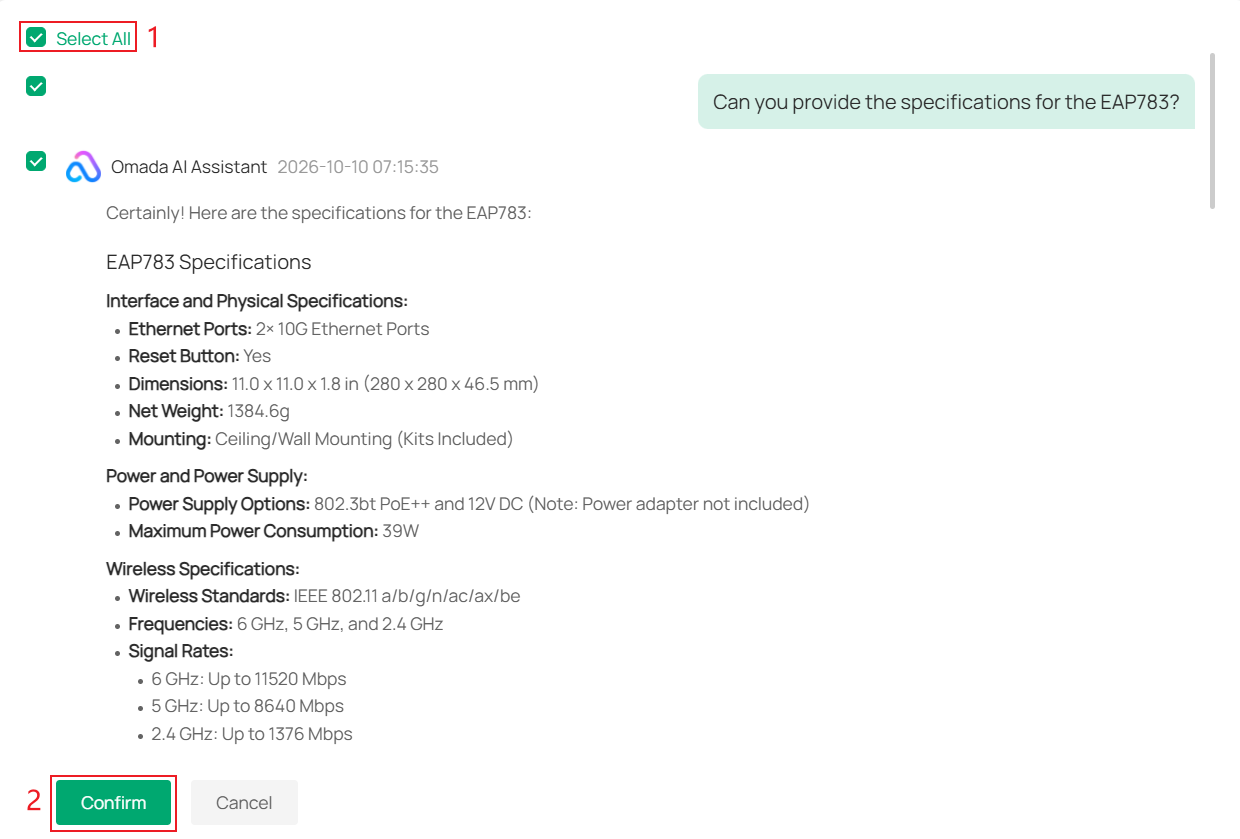1240x839 pixels.
Task: Click '6 GHz: Up to 11520 Mbps' line
Action: [x=249, y=679]
